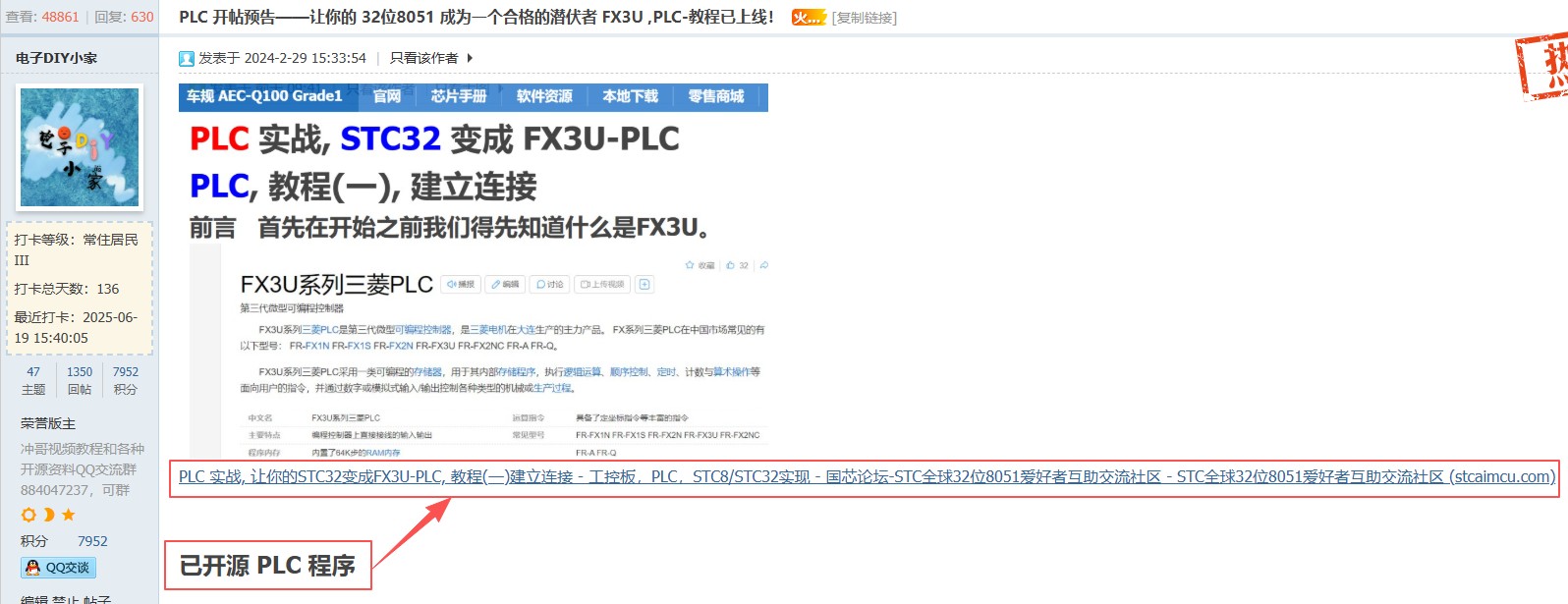The width and height of the screenshot is (1568, 604).
Task: Click the 复制链接 link
Action: [864, 18]
